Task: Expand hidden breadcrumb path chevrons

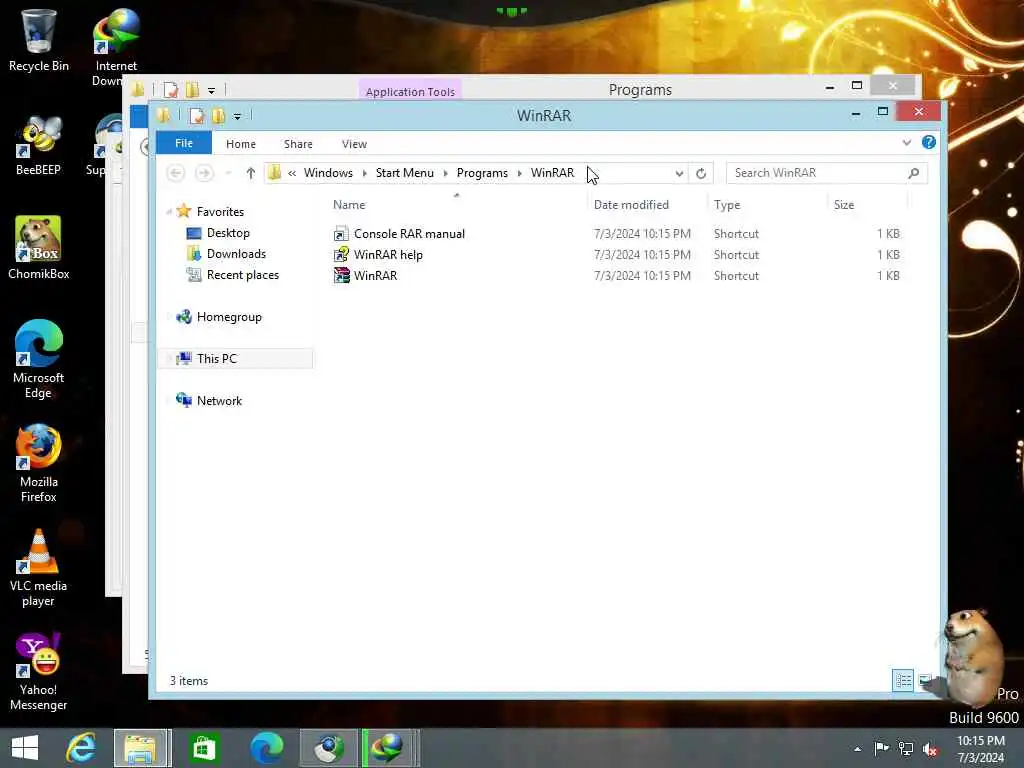Action: (292, 173)
